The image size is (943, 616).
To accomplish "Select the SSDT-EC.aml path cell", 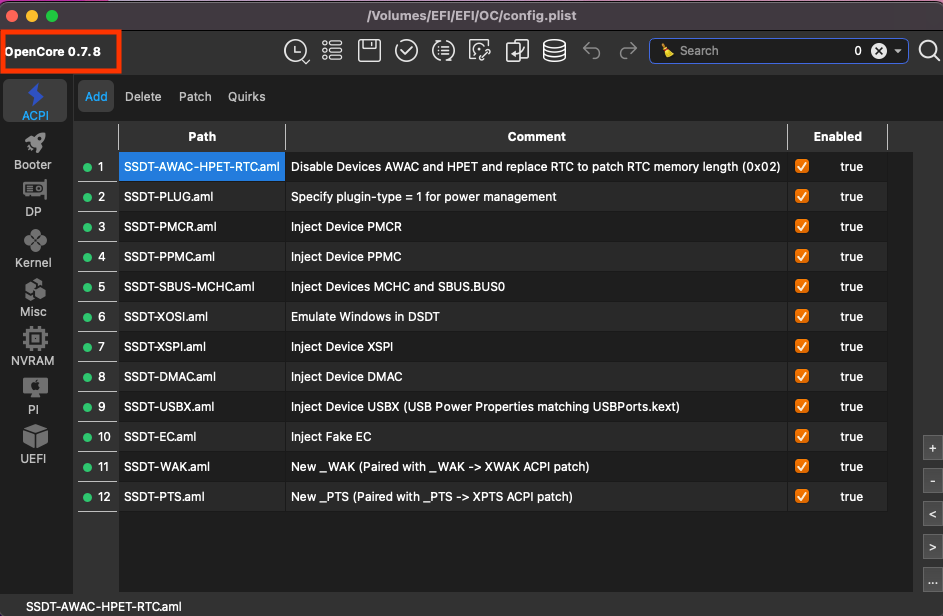I will [202, 437].
